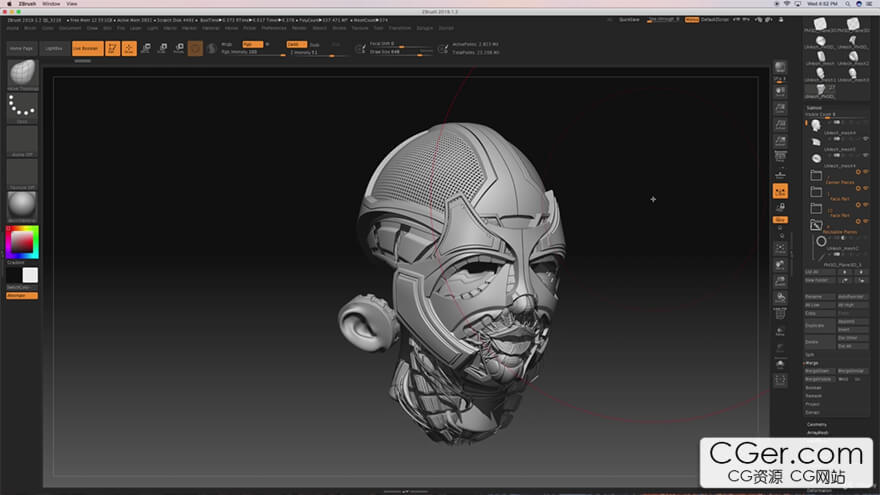Open the Texture Off selector
This screenshot has height=495, width=880.
[x=22, y=173]
